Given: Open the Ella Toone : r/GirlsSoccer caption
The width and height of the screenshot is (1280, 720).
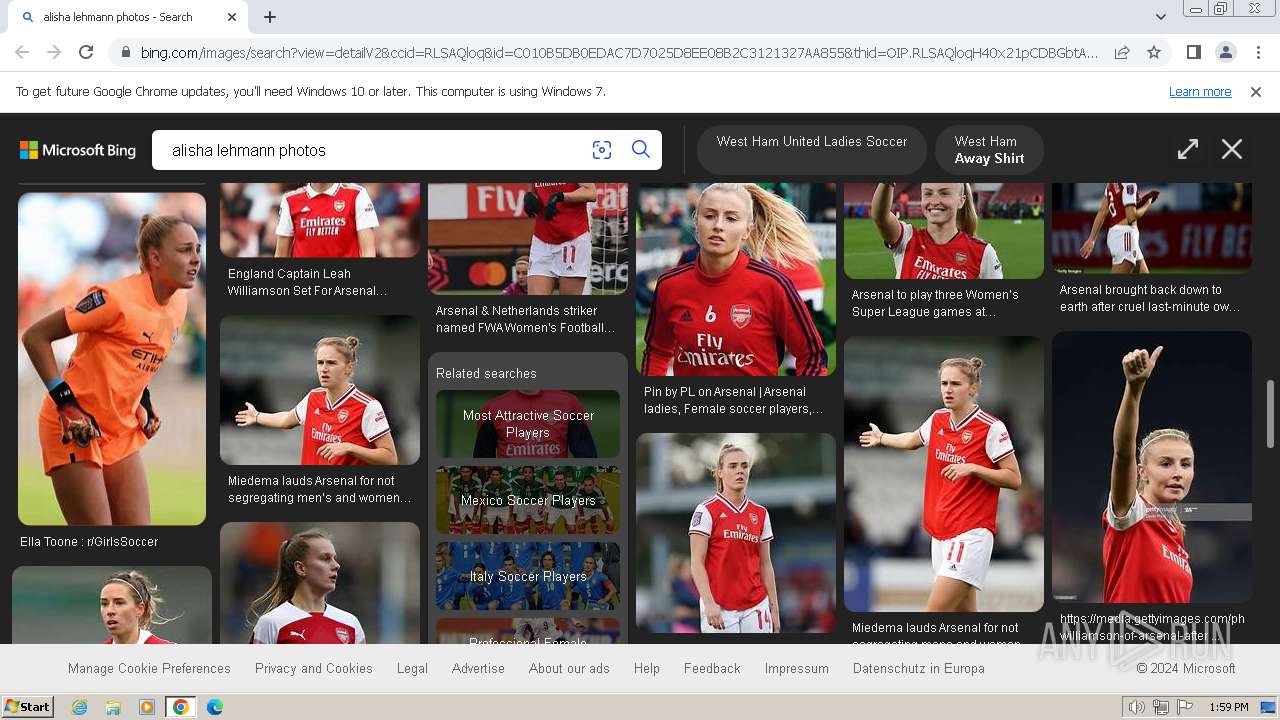Looking at the screenshot, I should pyautogui.click(x=89, y=542).
